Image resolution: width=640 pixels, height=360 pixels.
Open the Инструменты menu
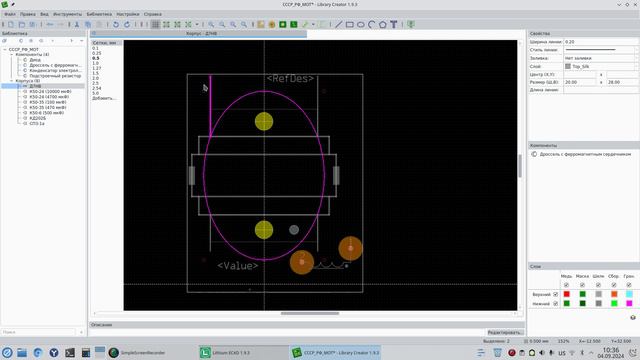pyautogui.click(x=67, y=14)
